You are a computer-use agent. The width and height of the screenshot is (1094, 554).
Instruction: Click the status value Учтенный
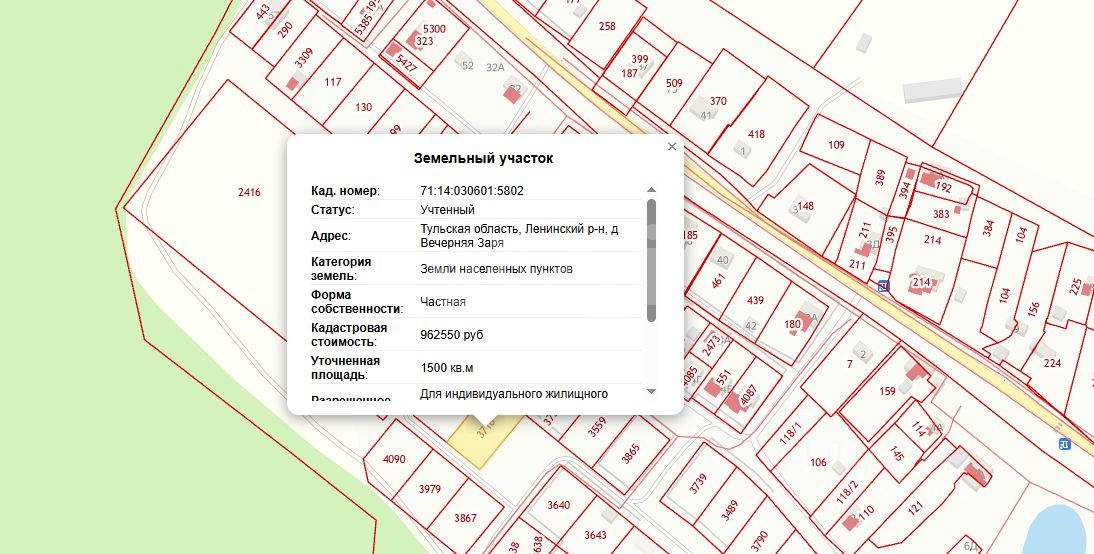pos(447,209)
